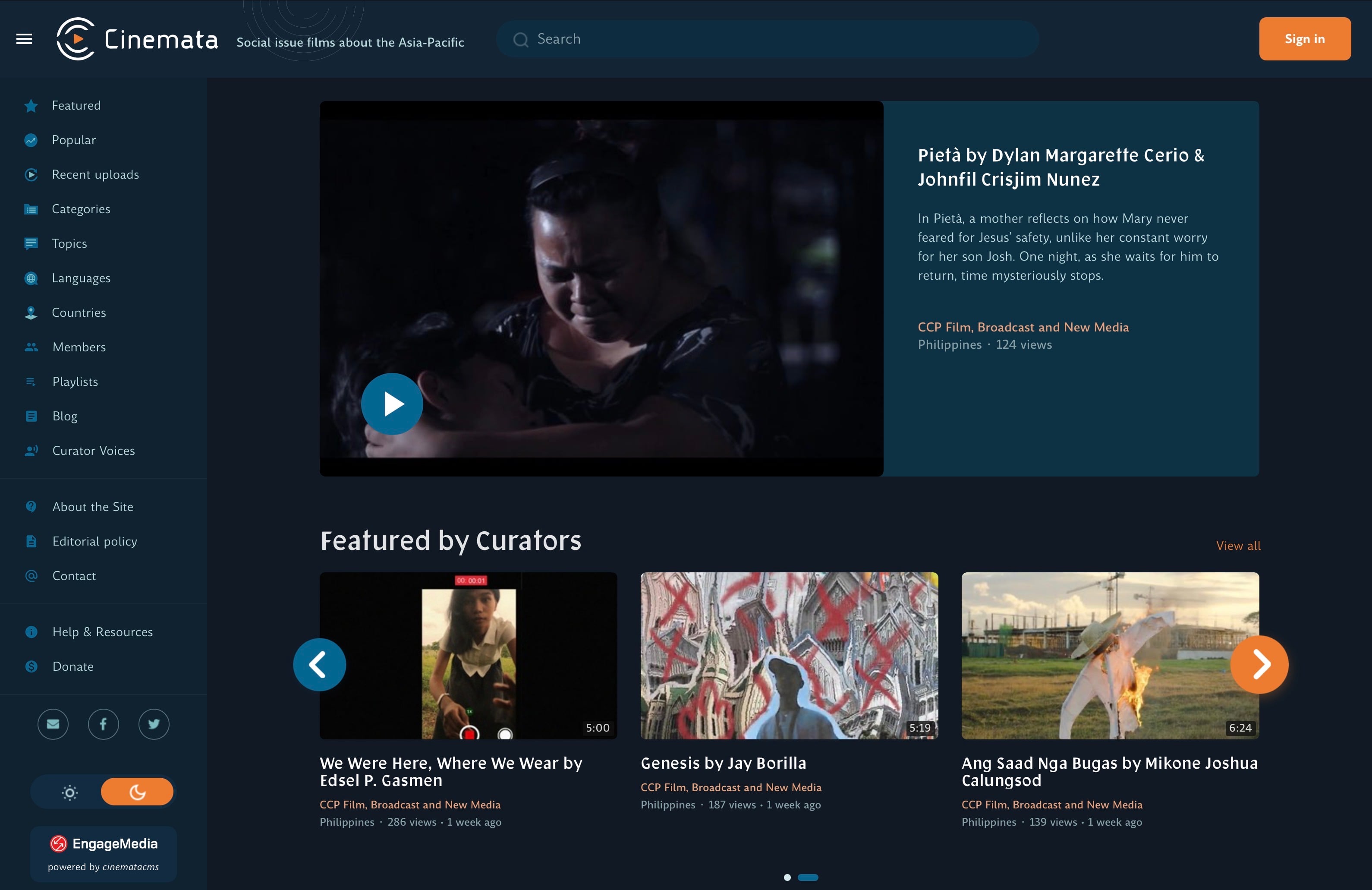
Task: Click the featured video progress dot
Action: [x=788, y=877]
